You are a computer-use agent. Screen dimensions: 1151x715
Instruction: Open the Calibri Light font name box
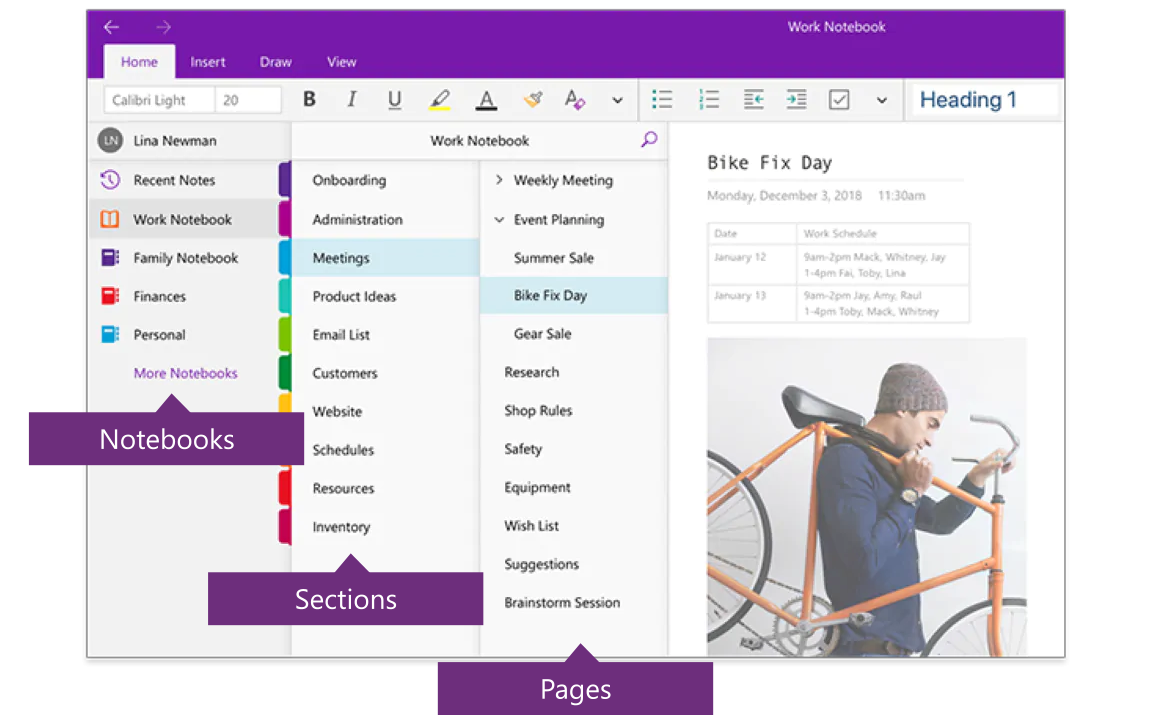pyautogui.click(x=159, y=100)
